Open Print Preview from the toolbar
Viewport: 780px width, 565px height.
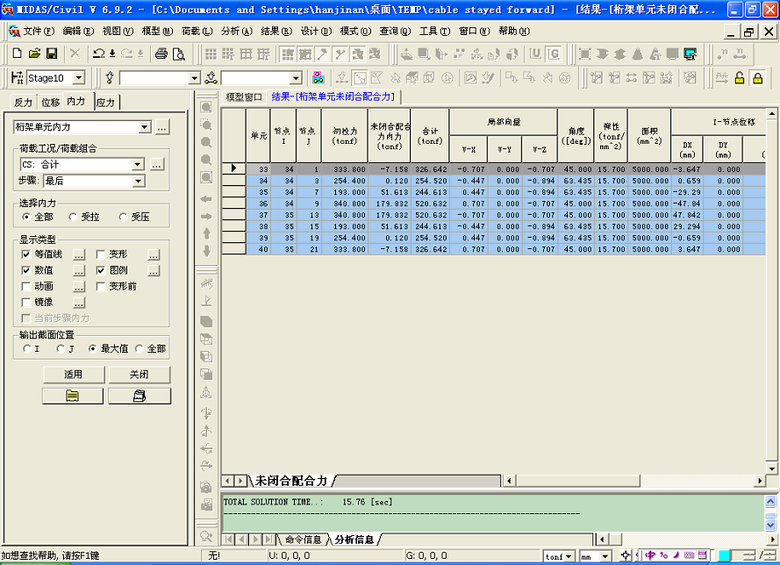coord(180,53)
